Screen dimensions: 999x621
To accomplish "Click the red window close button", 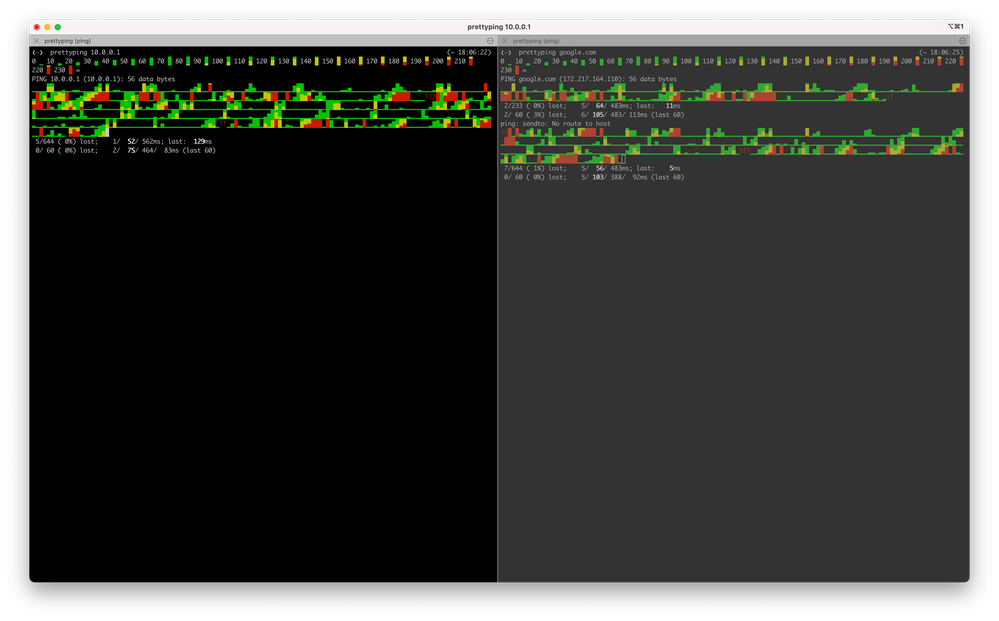I will click(x=37, y=27).
